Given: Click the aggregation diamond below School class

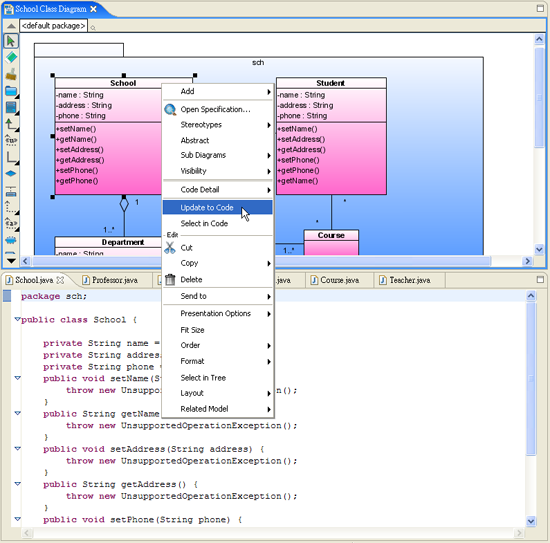Looking at the screenshot, I should [124, 204].
